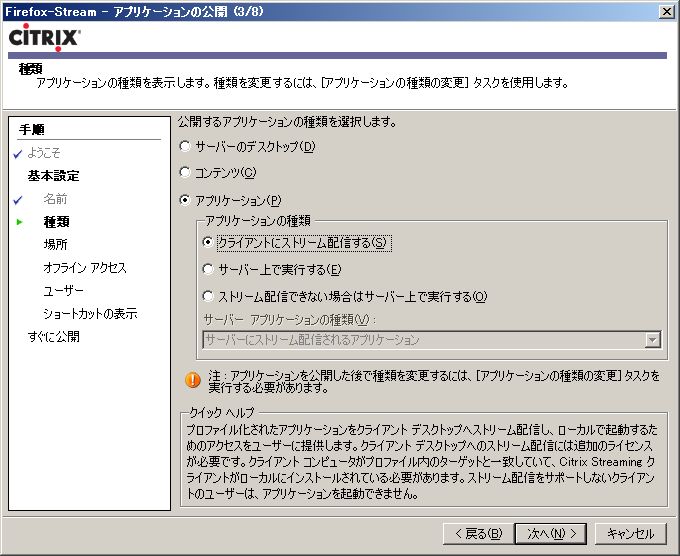680x556 pixels.
Task: Click the 公開するアプリケーションの種類を選択します text
Action: pos(287,122)
